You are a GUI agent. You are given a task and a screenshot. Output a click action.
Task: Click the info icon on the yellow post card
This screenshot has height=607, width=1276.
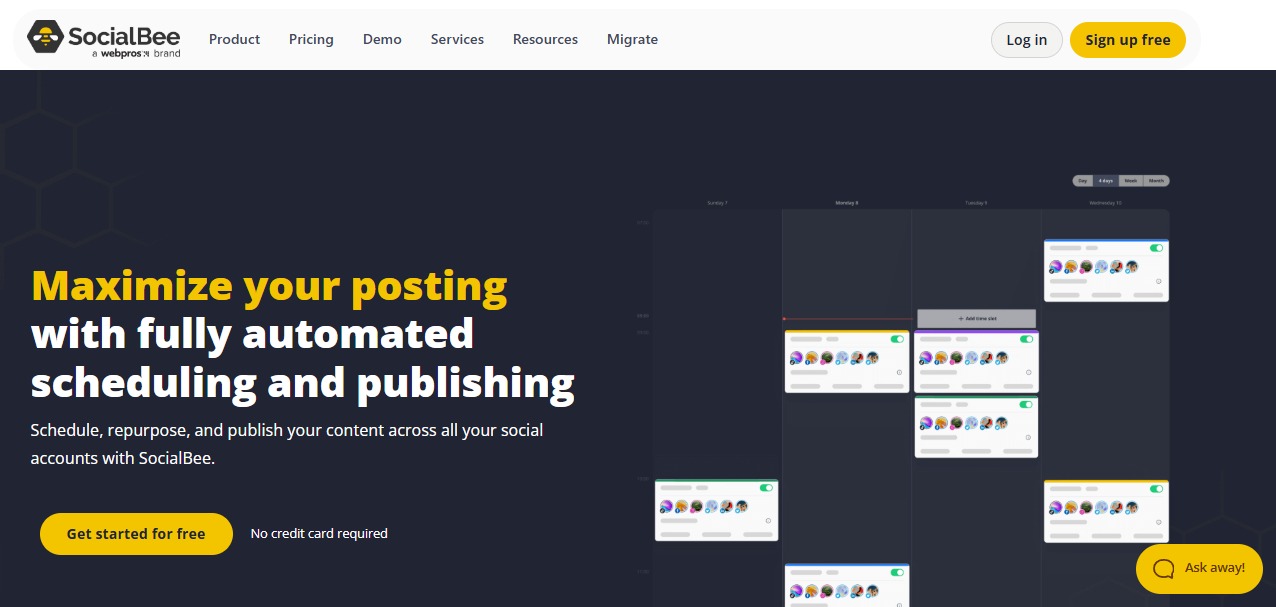point(899,372)
